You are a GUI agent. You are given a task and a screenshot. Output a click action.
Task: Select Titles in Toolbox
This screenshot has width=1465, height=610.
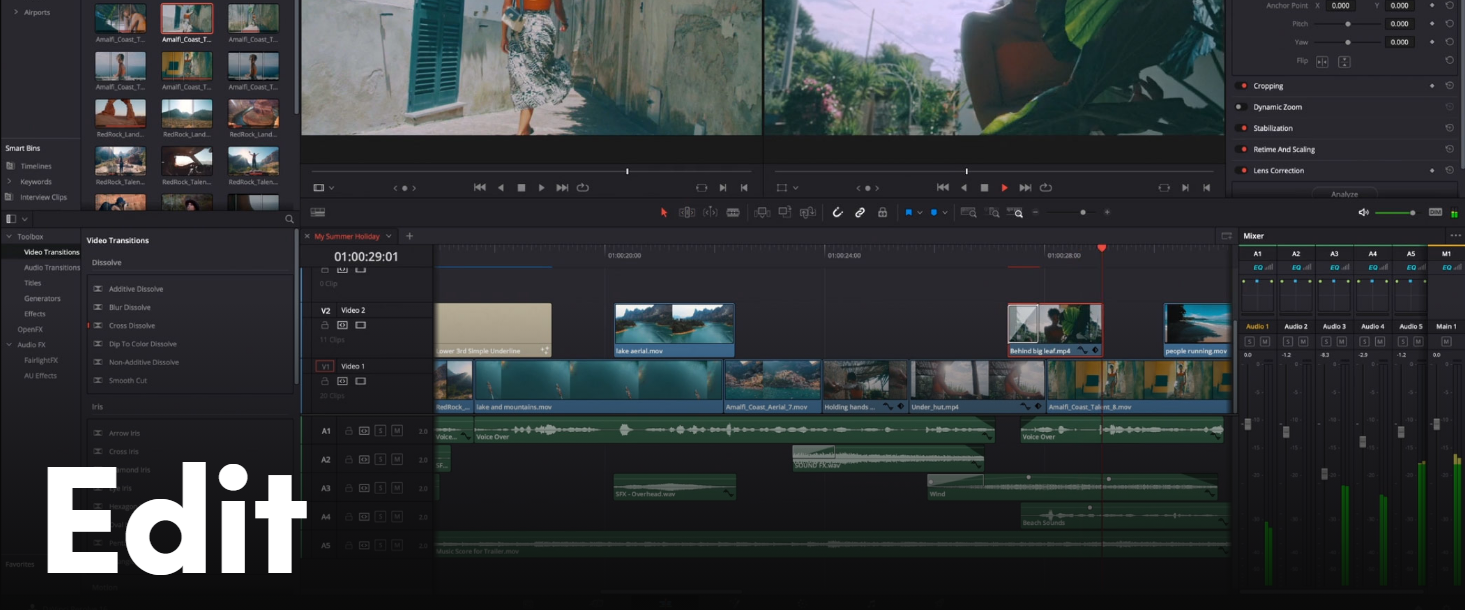click(33, 283)
